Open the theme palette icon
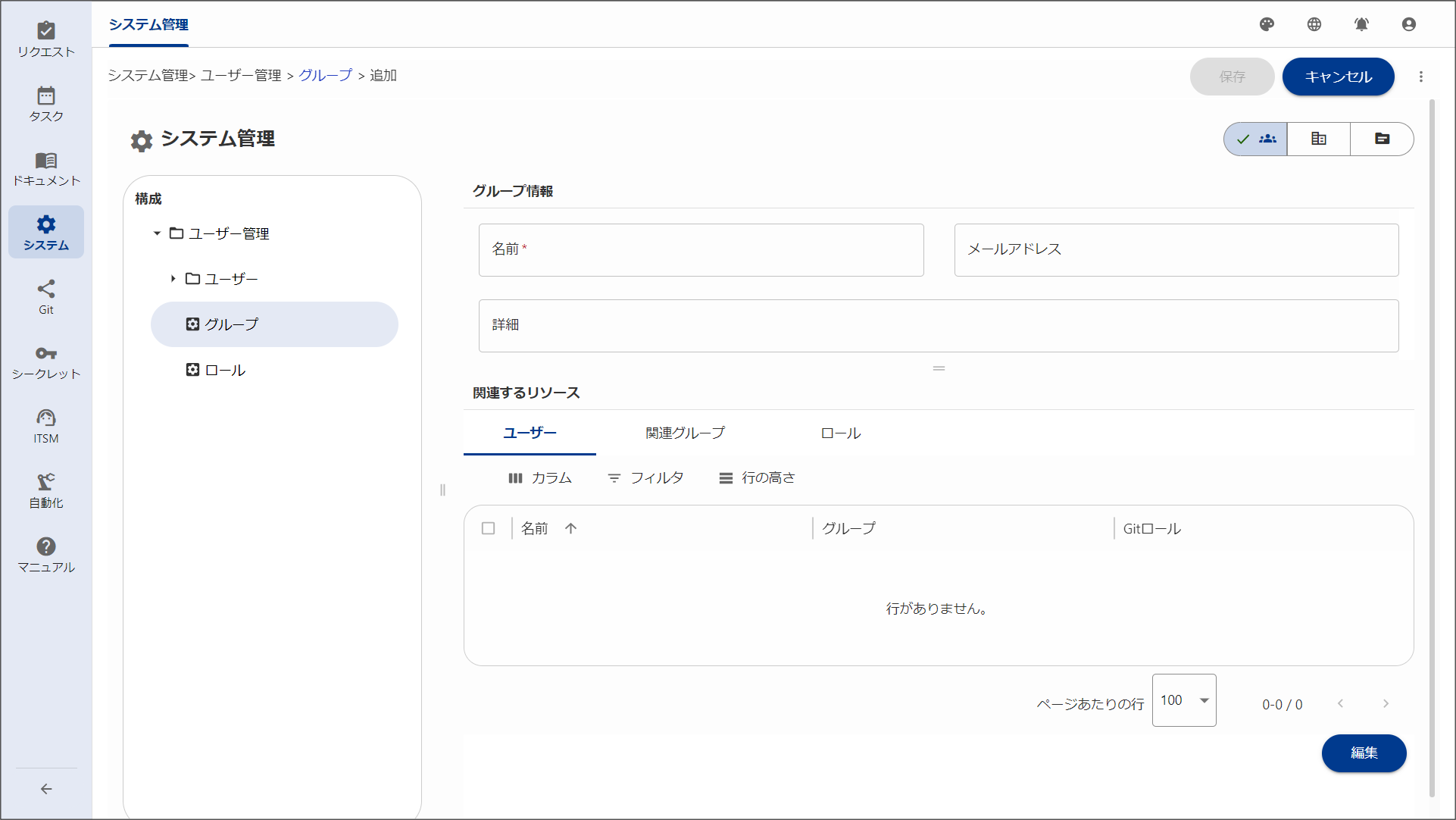Image resolution: width=1456 pixels, height=820 pixels. [x=1267, y=24]
